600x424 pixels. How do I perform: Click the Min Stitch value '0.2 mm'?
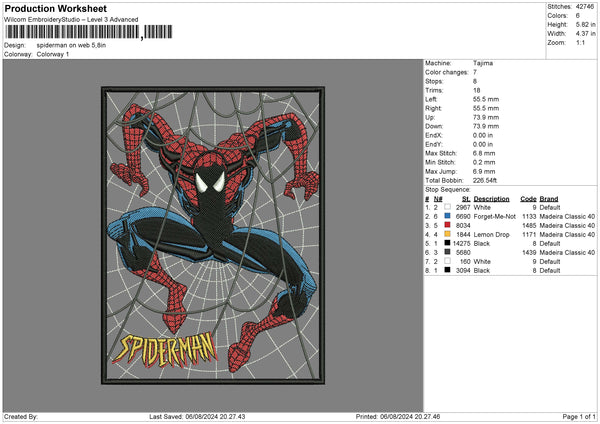tap(484, 162)
